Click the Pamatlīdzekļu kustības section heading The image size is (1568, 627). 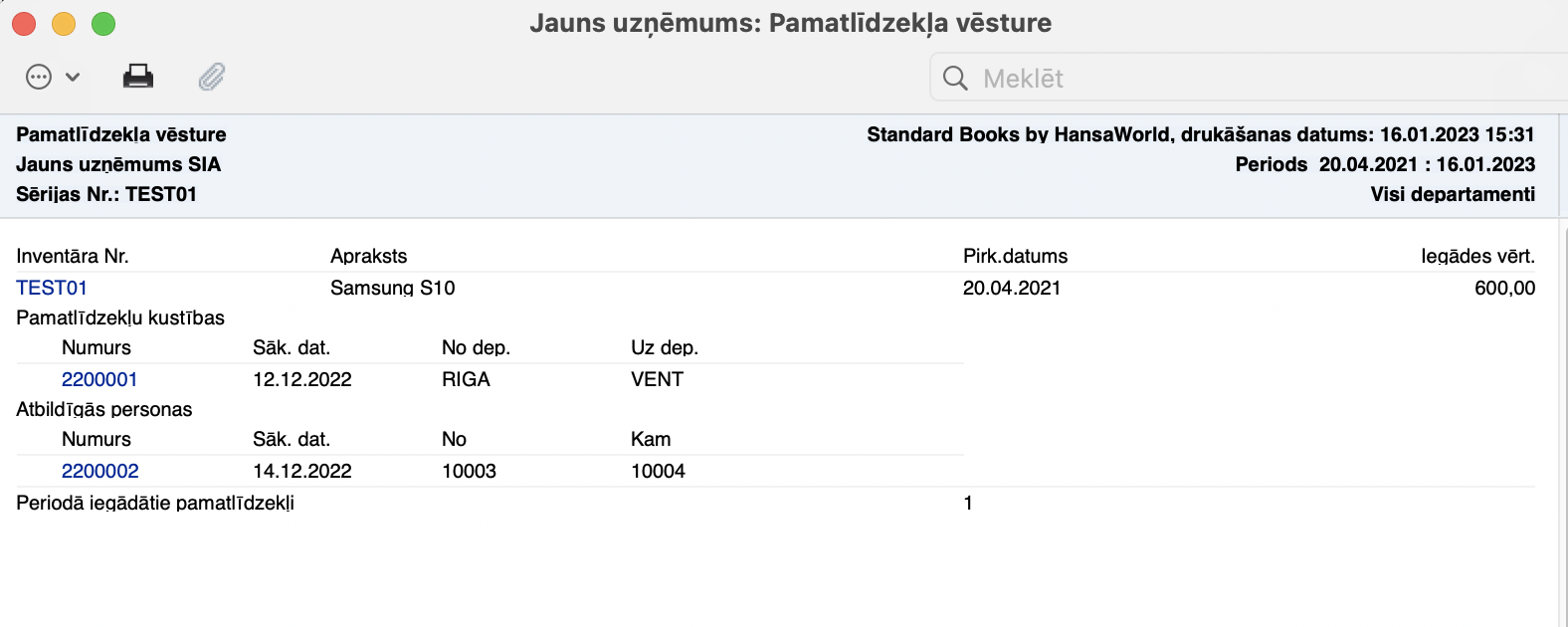click(x=120, y=318)
